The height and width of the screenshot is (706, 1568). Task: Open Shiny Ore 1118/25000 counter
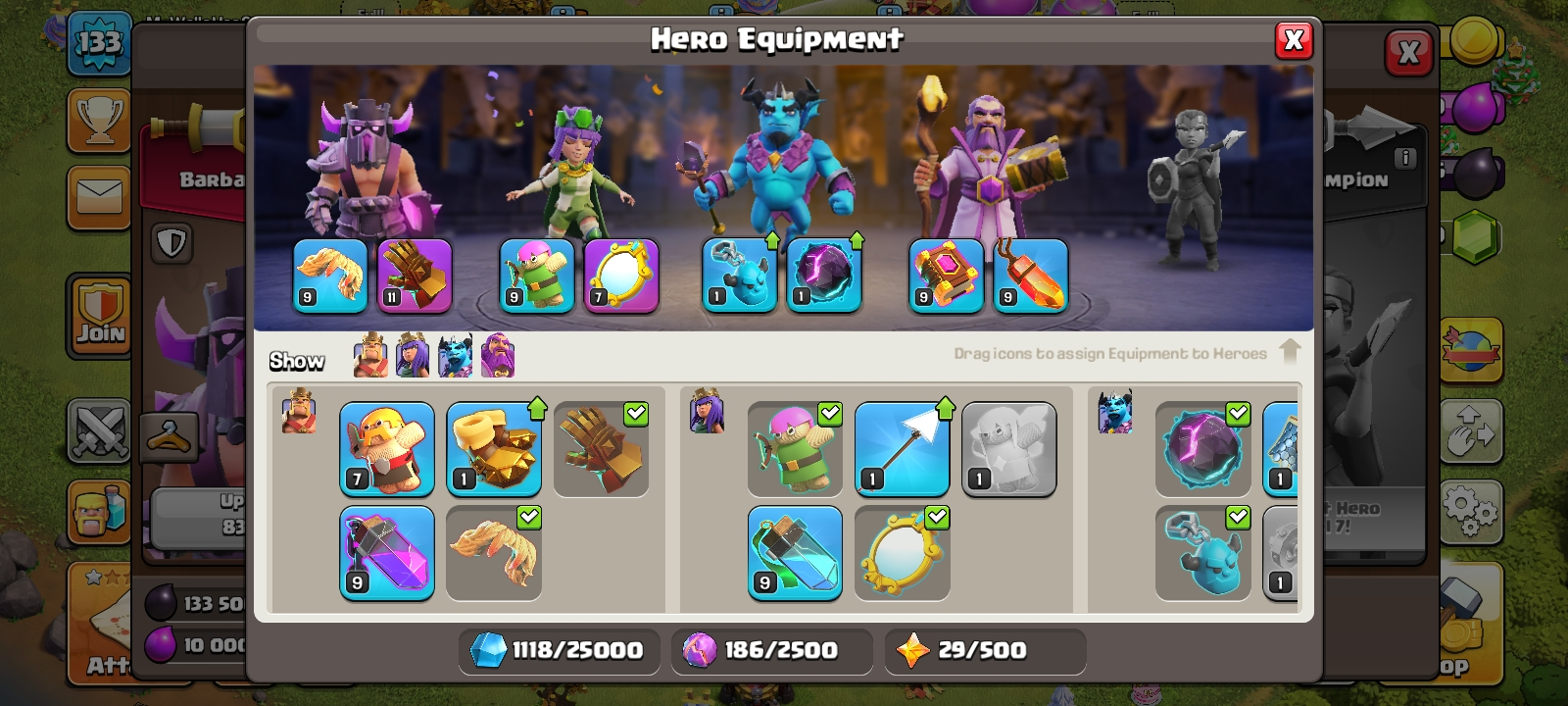557,650
